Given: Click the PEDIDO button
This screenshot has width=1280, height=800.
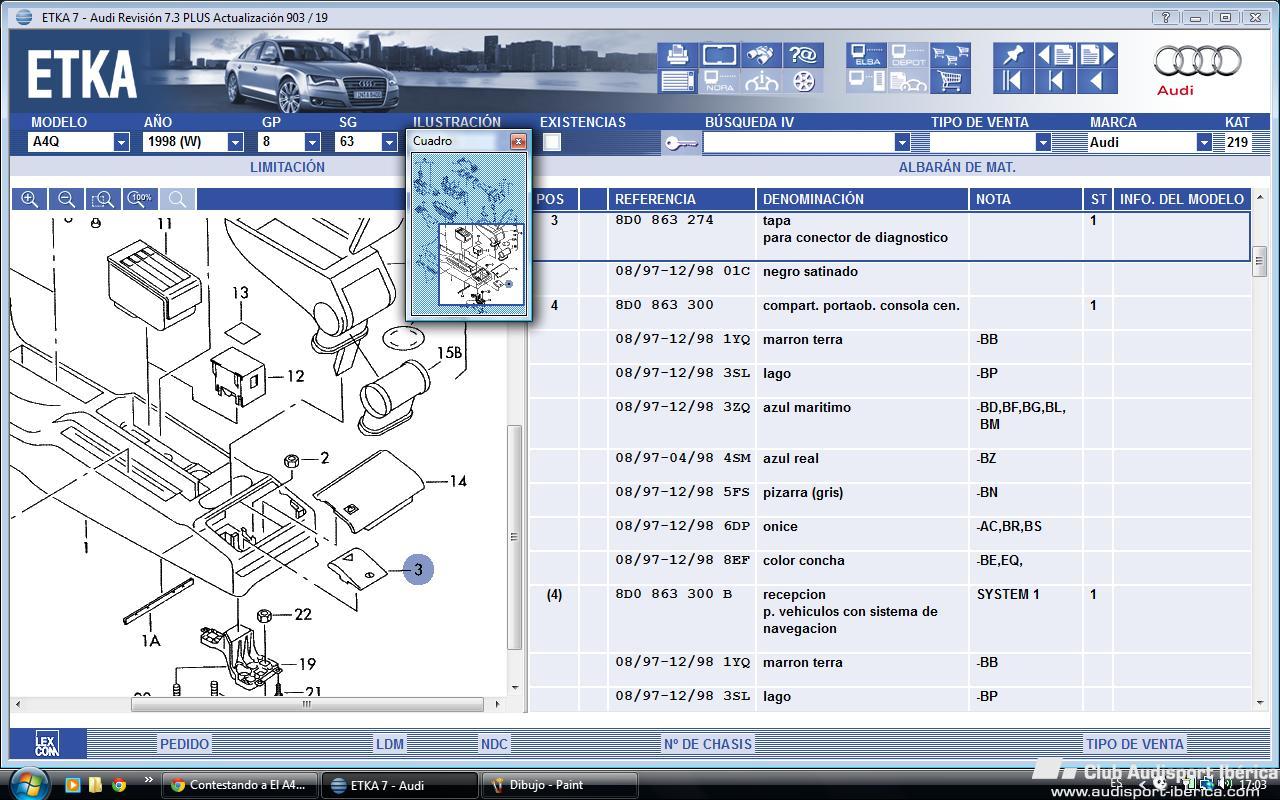Looking at the screenshot, I should pos(185,744).
